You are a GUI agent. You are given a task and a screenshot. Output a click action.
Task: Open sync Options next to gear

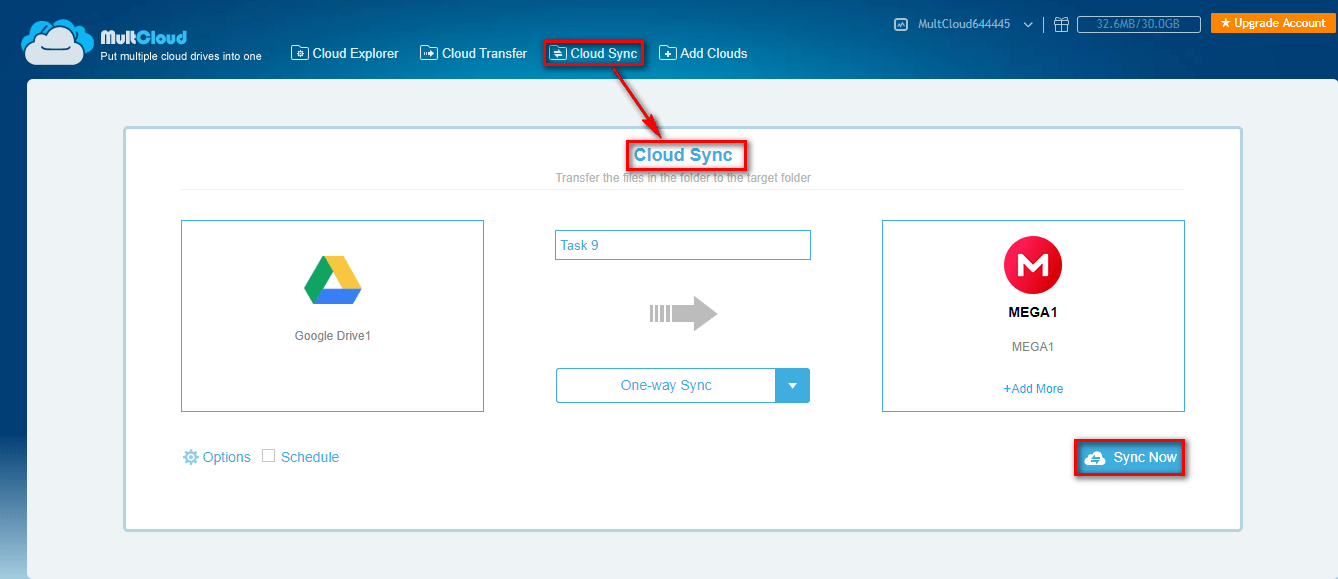(227, 457)
